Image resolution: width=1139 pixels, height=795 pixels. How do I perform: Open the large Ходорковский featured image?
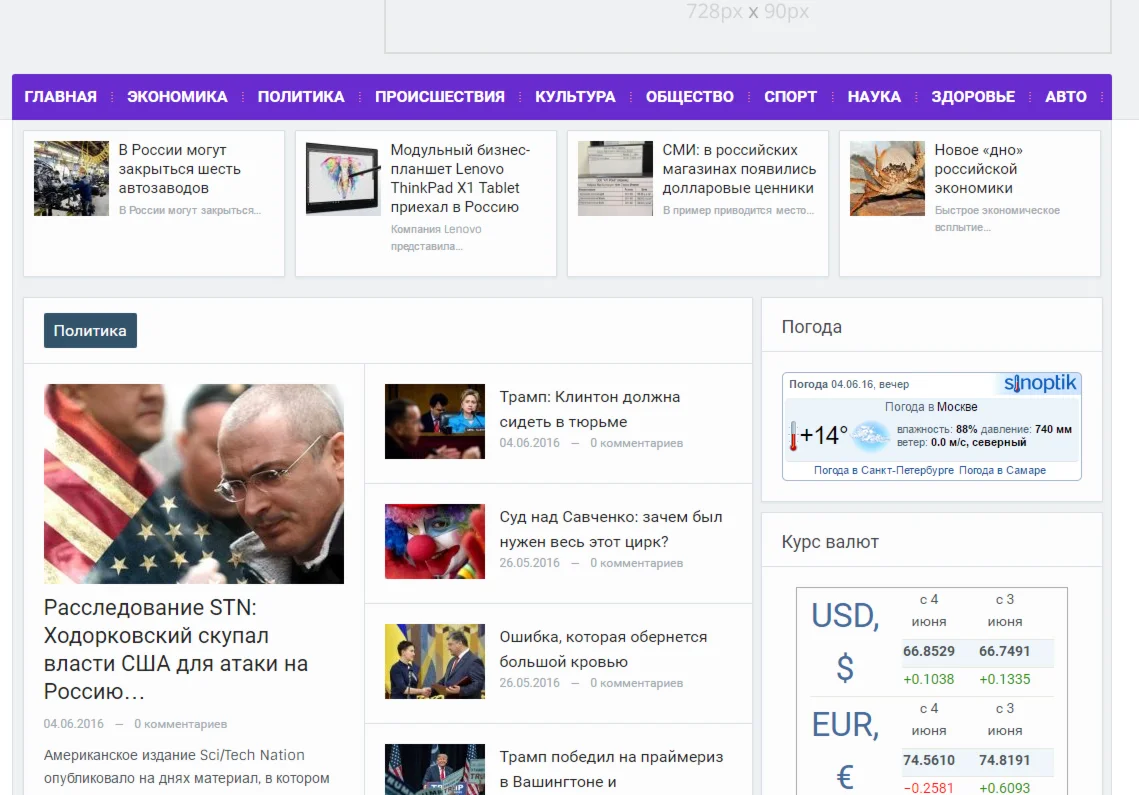pos(194,484)
